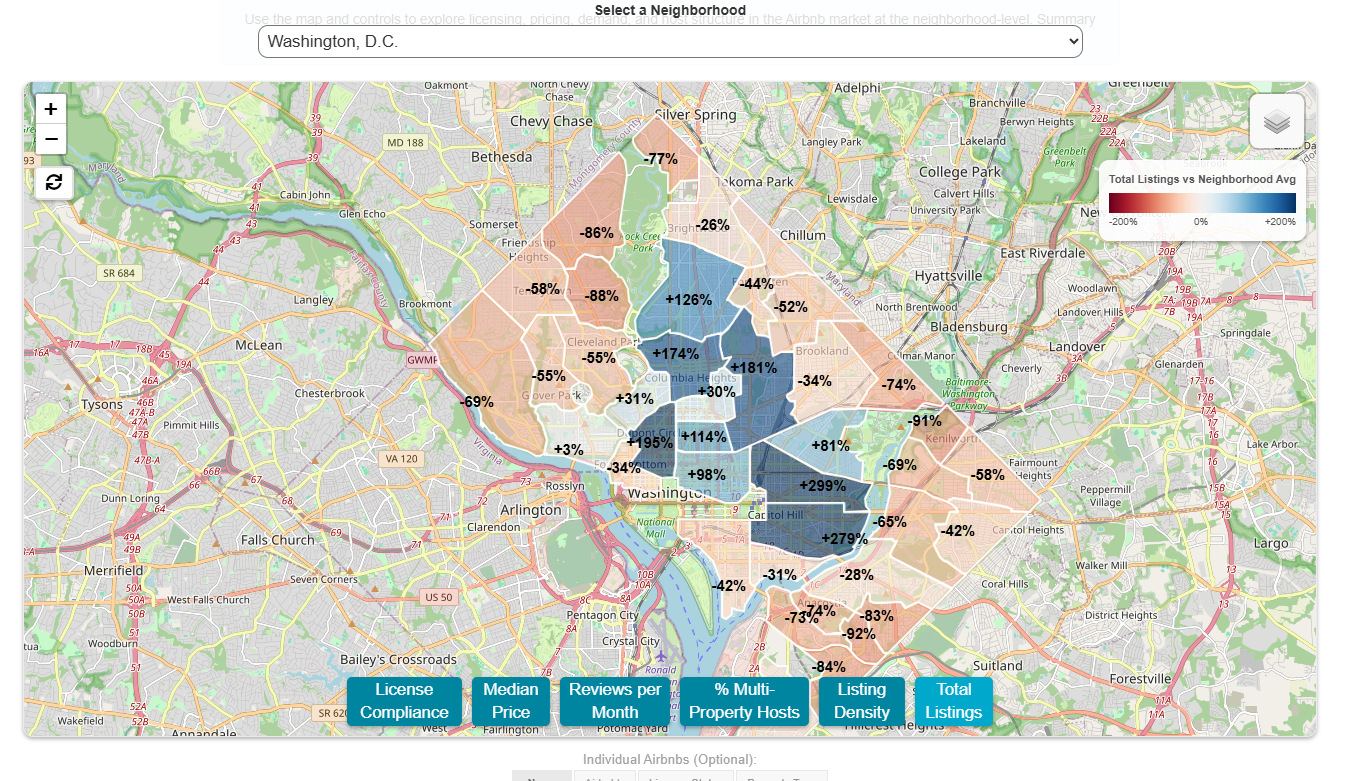Click the zoom out button on the map
The image size is (1345, 781).
click(50, 139)
